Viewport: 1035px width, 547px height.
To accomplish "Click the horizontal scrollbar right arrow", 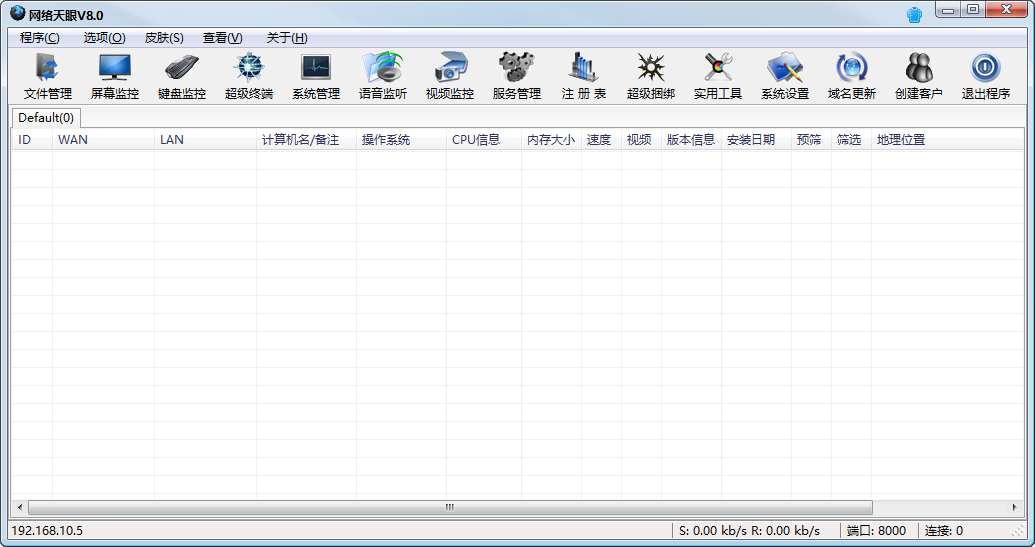I will pos(1015,507).
